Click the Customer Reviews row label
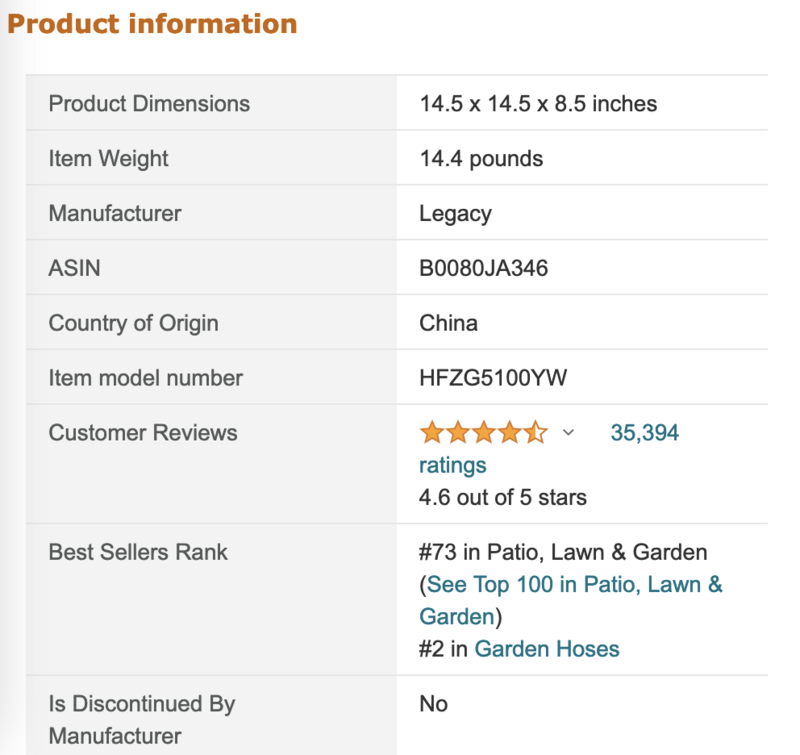The height and width of the screenshot is (755, 800). (x=143, y=433)
